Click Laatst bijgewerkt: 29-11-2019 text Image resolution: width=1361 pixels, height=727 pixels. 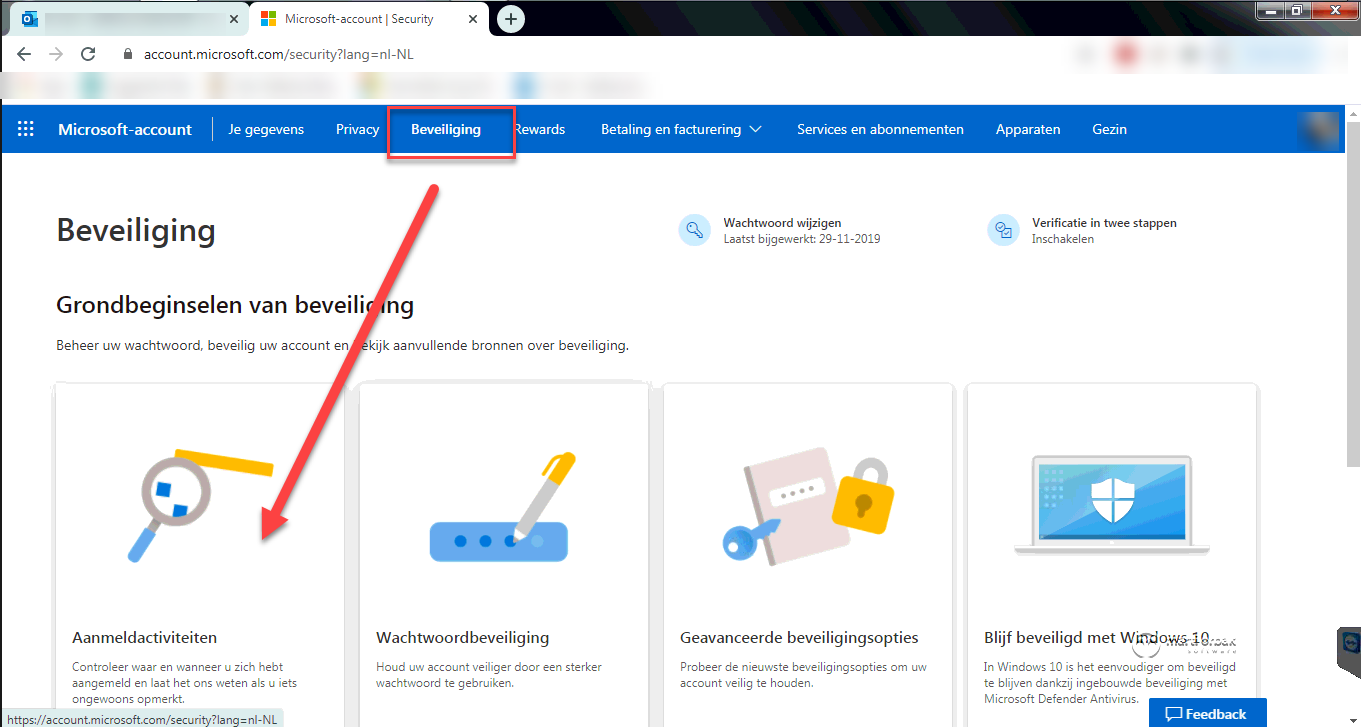(x=802, y=239)
